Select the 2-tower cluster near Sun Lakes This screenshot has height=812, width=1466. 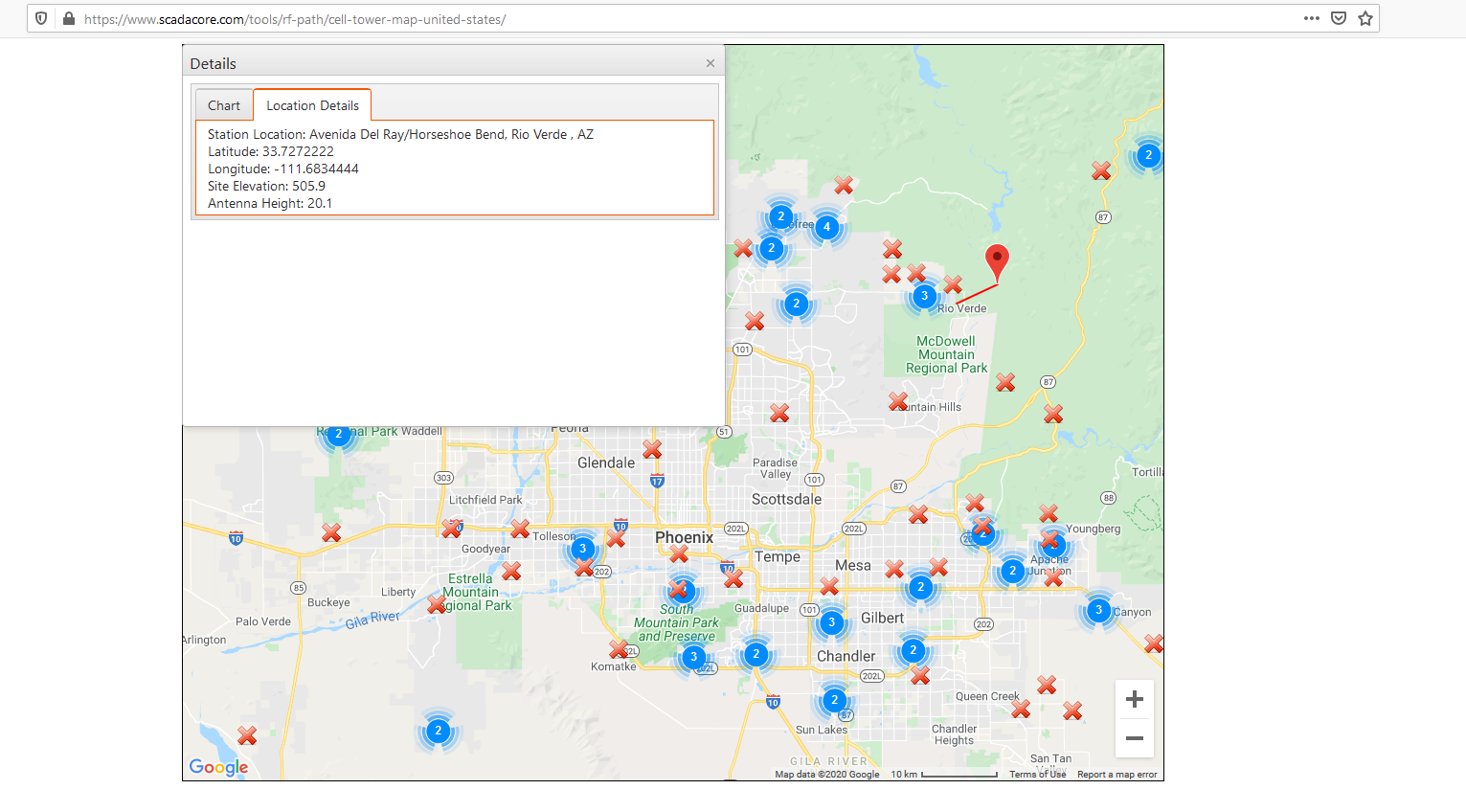click(834, 700)
